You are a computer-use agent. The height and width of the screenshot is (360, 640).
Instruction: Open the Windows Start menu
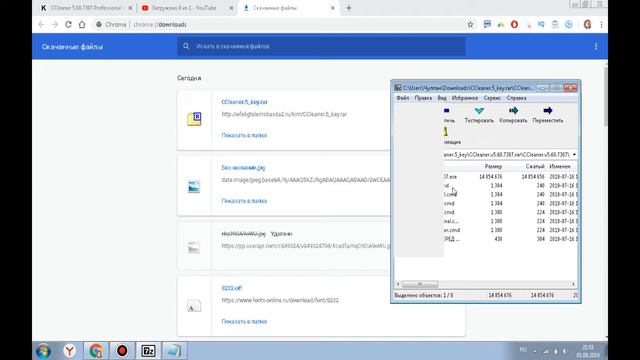[x=43, y=351]
